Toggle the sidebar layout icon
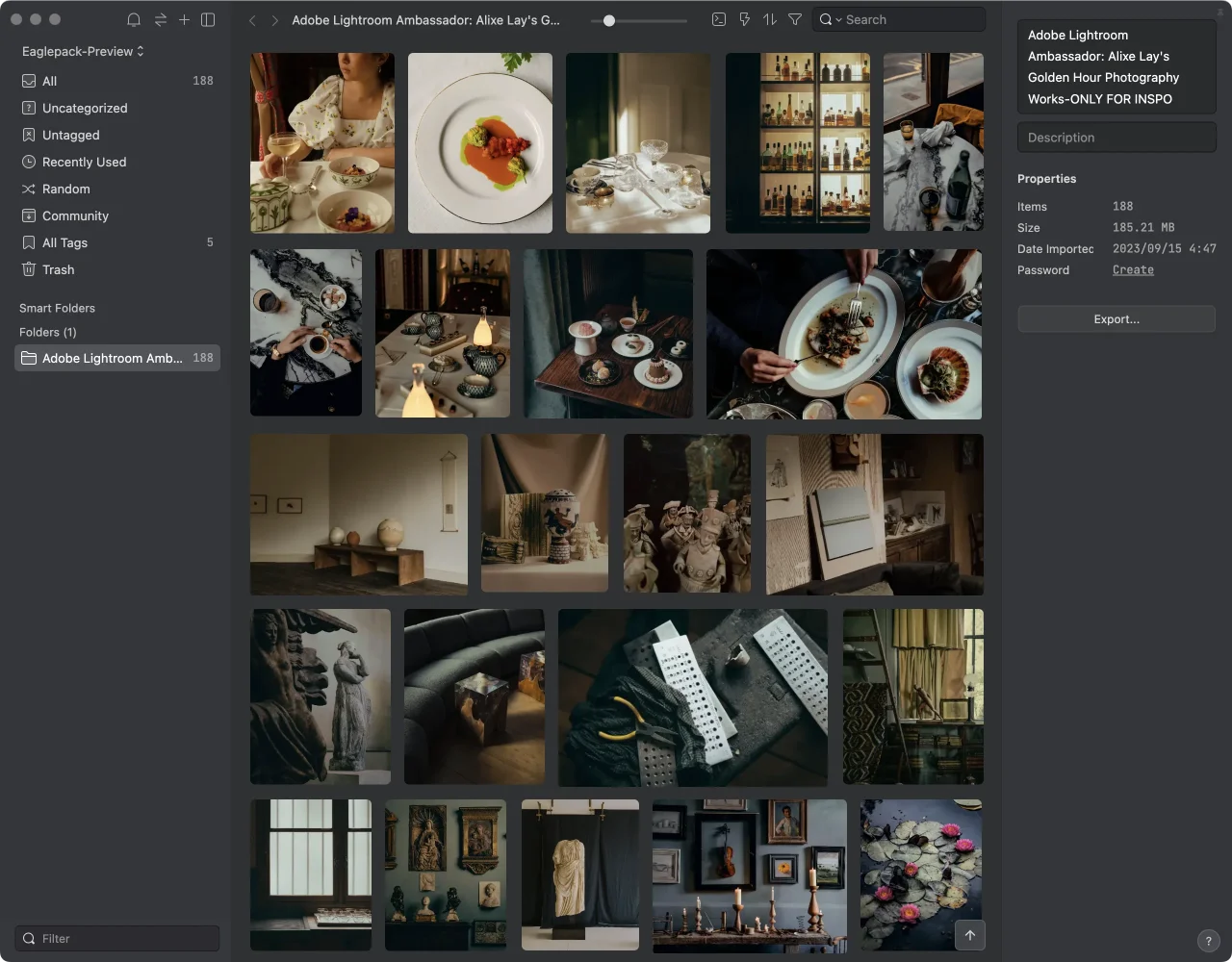The height and width of the screenshot is (962, 1232). (208, 19)
